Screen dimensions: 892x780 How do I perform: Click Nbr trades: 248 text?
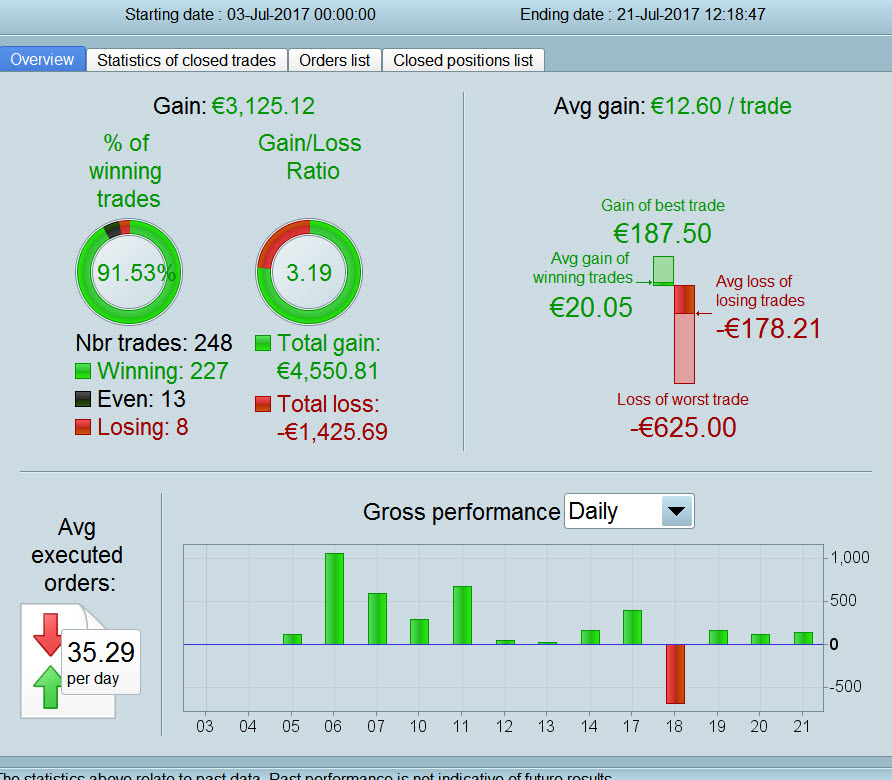[x=154, y=343]
